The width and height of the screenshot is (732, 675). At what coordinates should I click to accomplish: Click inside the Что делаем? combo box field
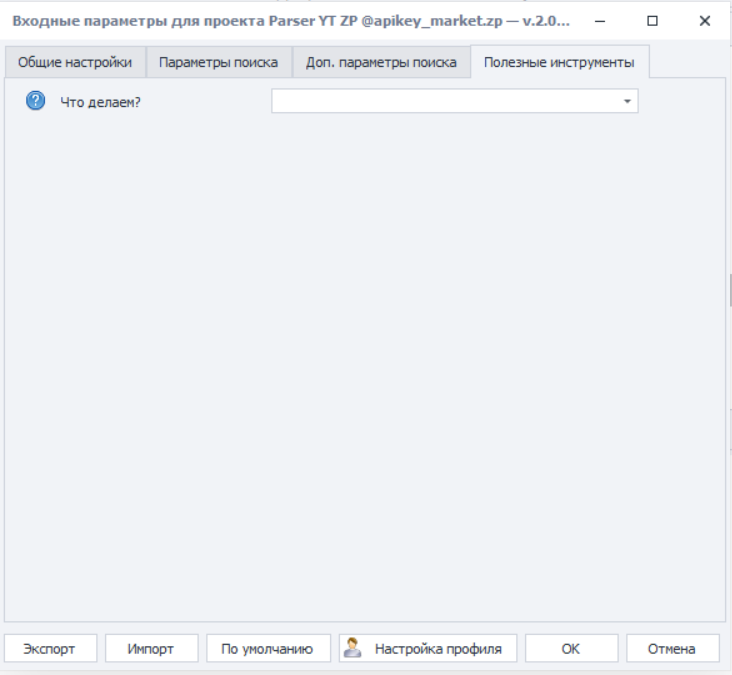coord(445,101)
